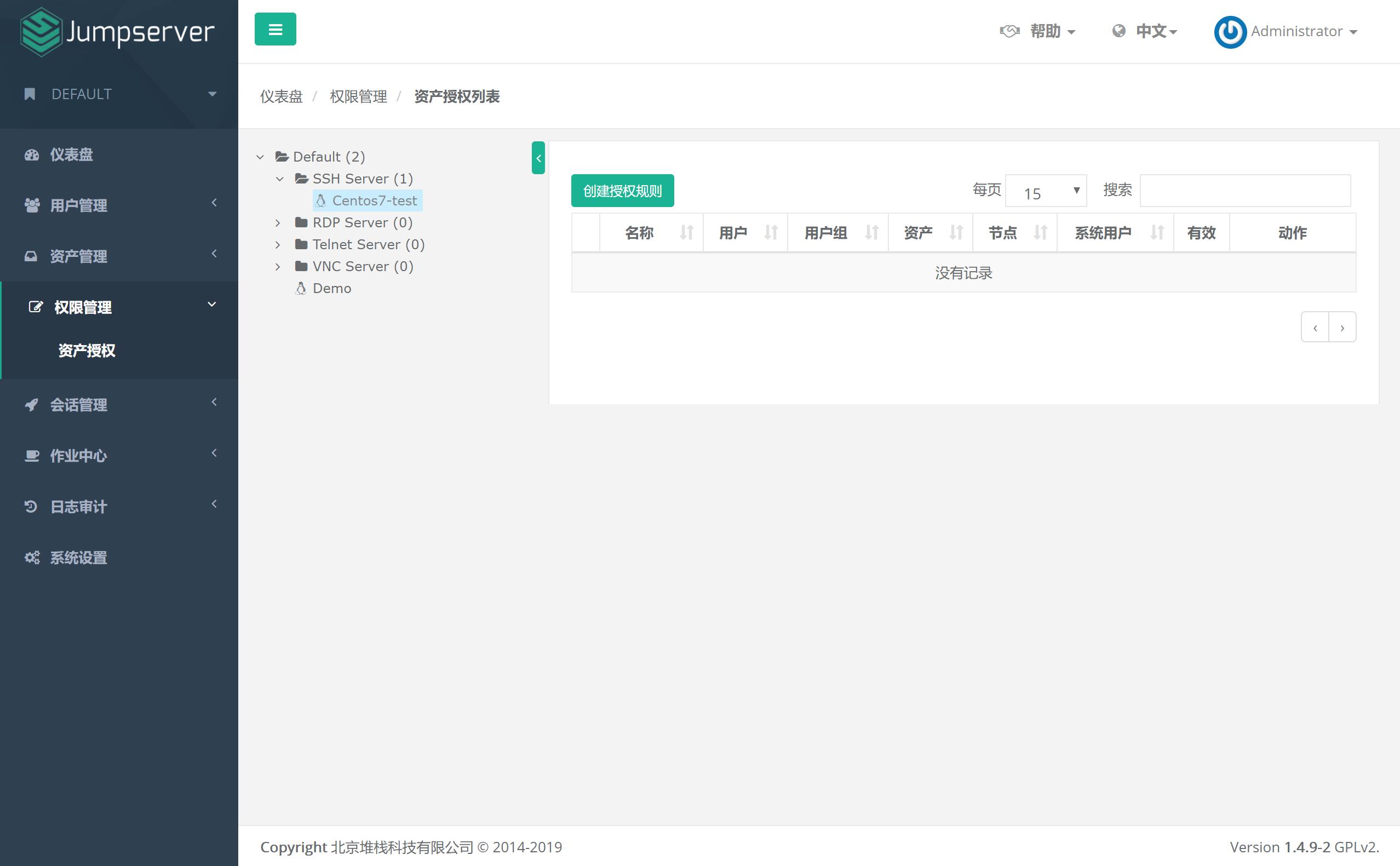Go to 仪表盘 breadcrumb link

coord(281,96)
